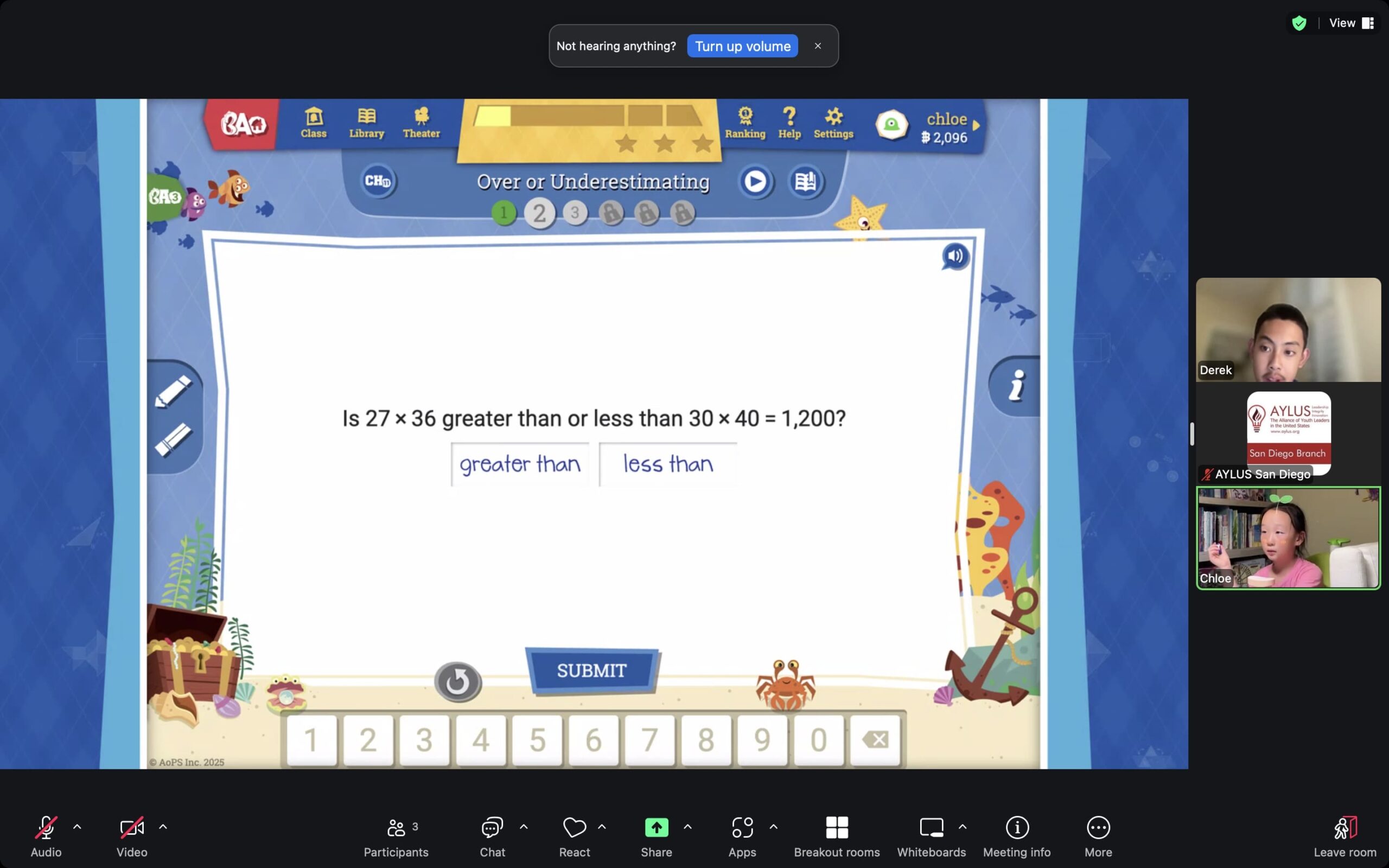Choose the 'greater than' answer

[x=520, y=464]
